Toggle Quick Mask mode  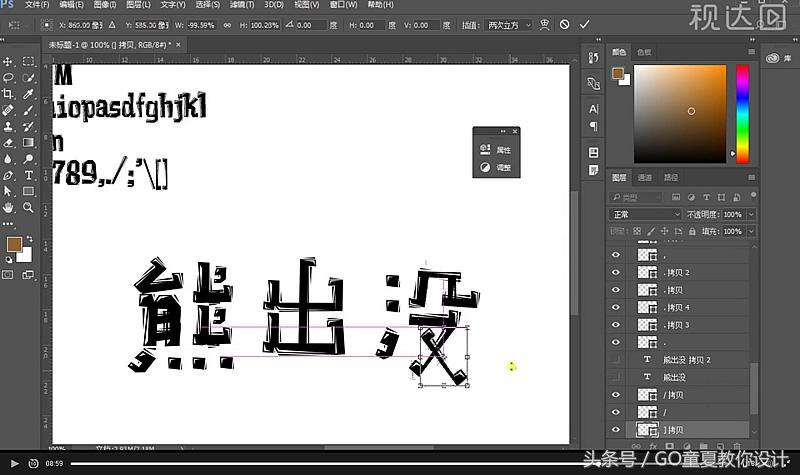[x=8, y=274]
